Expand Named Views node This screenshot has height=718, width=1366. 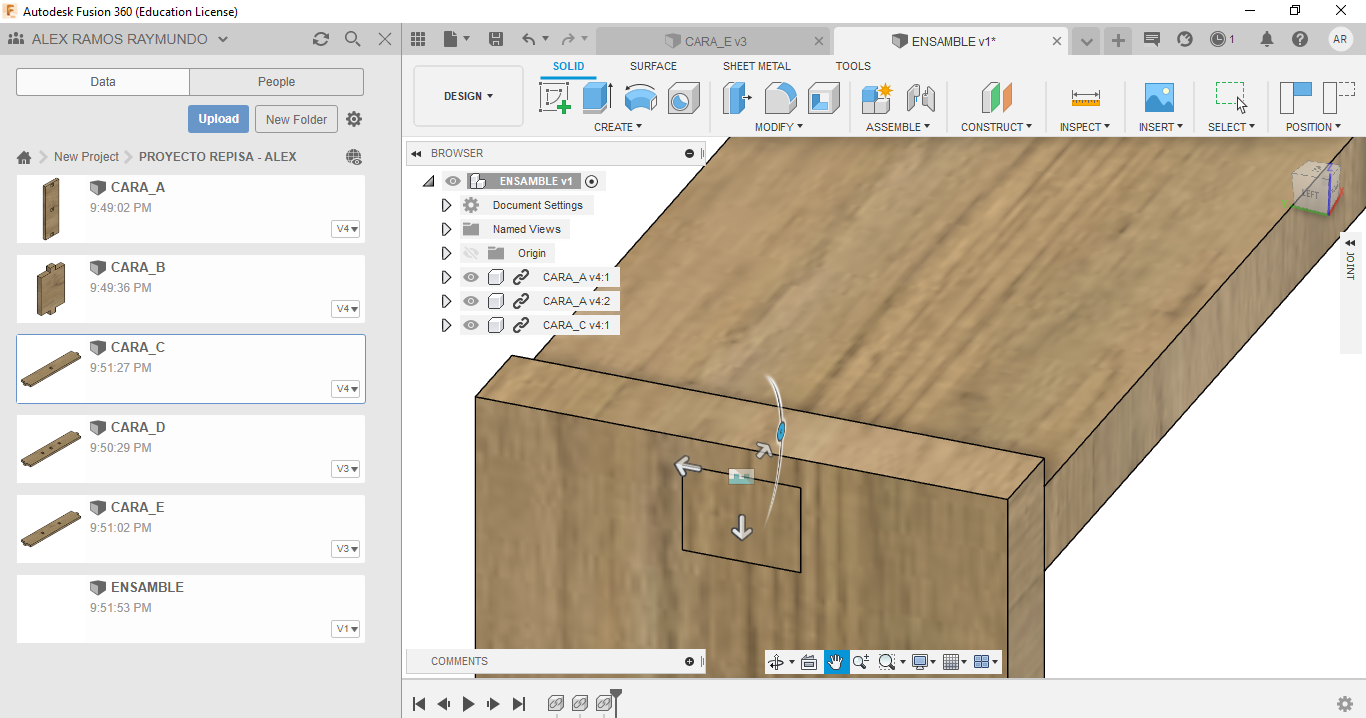(447, 229)
